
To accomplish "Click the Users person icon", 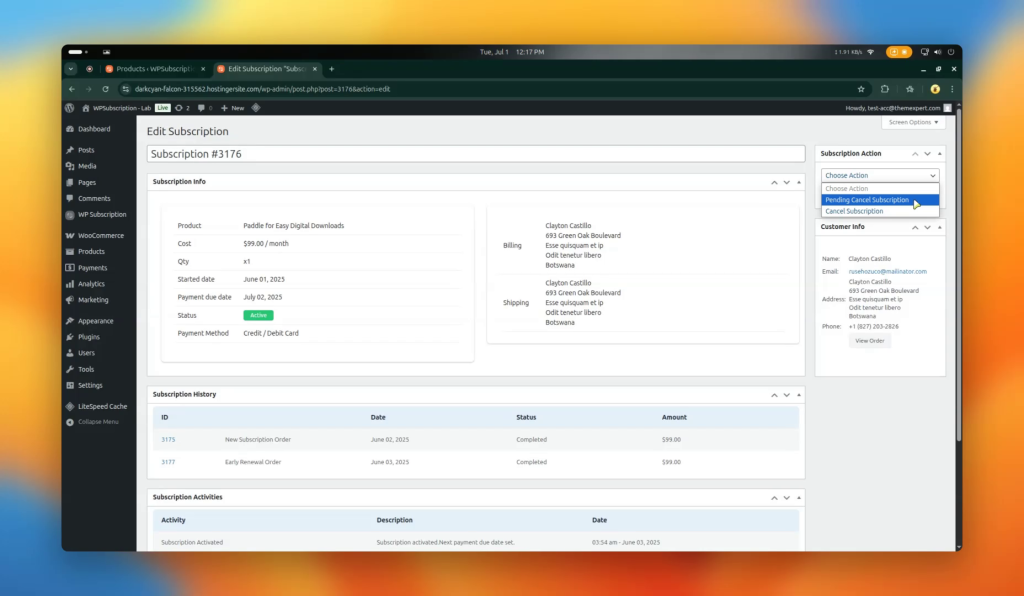I will (70, 353).
